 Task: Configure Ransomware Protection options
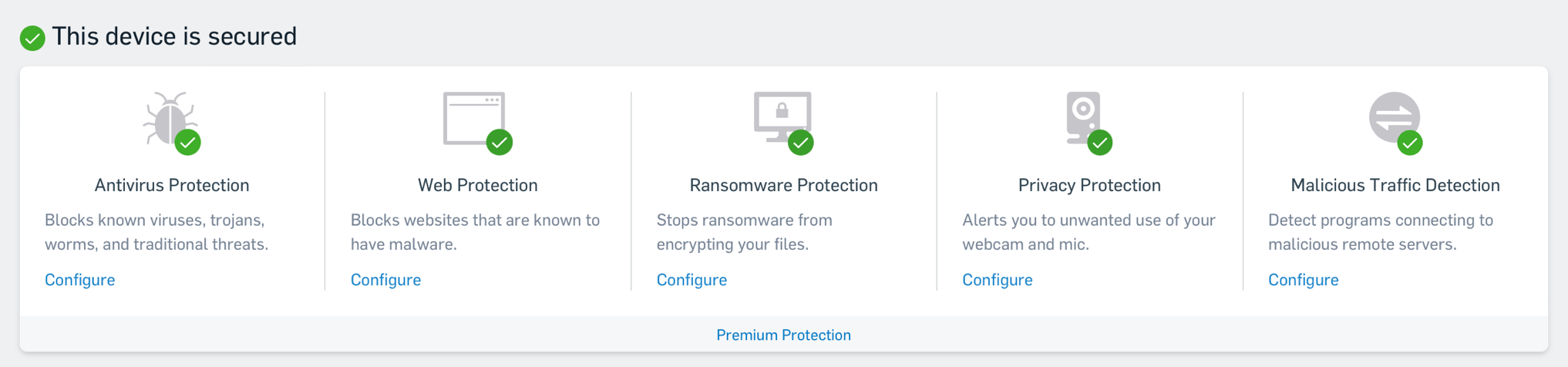click(x=691, y=280)
